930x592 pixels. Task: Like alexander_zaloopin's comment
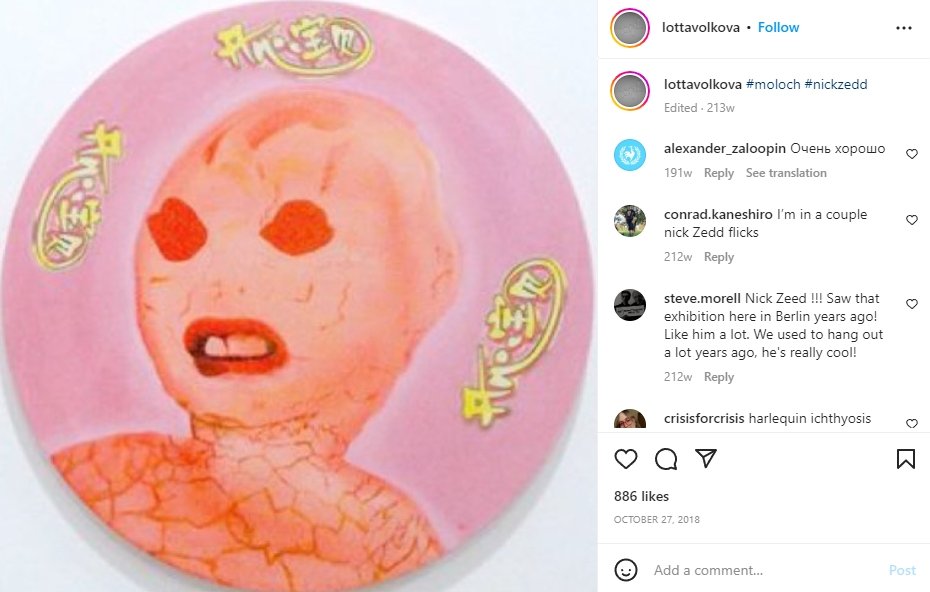[x=912, y=154]
